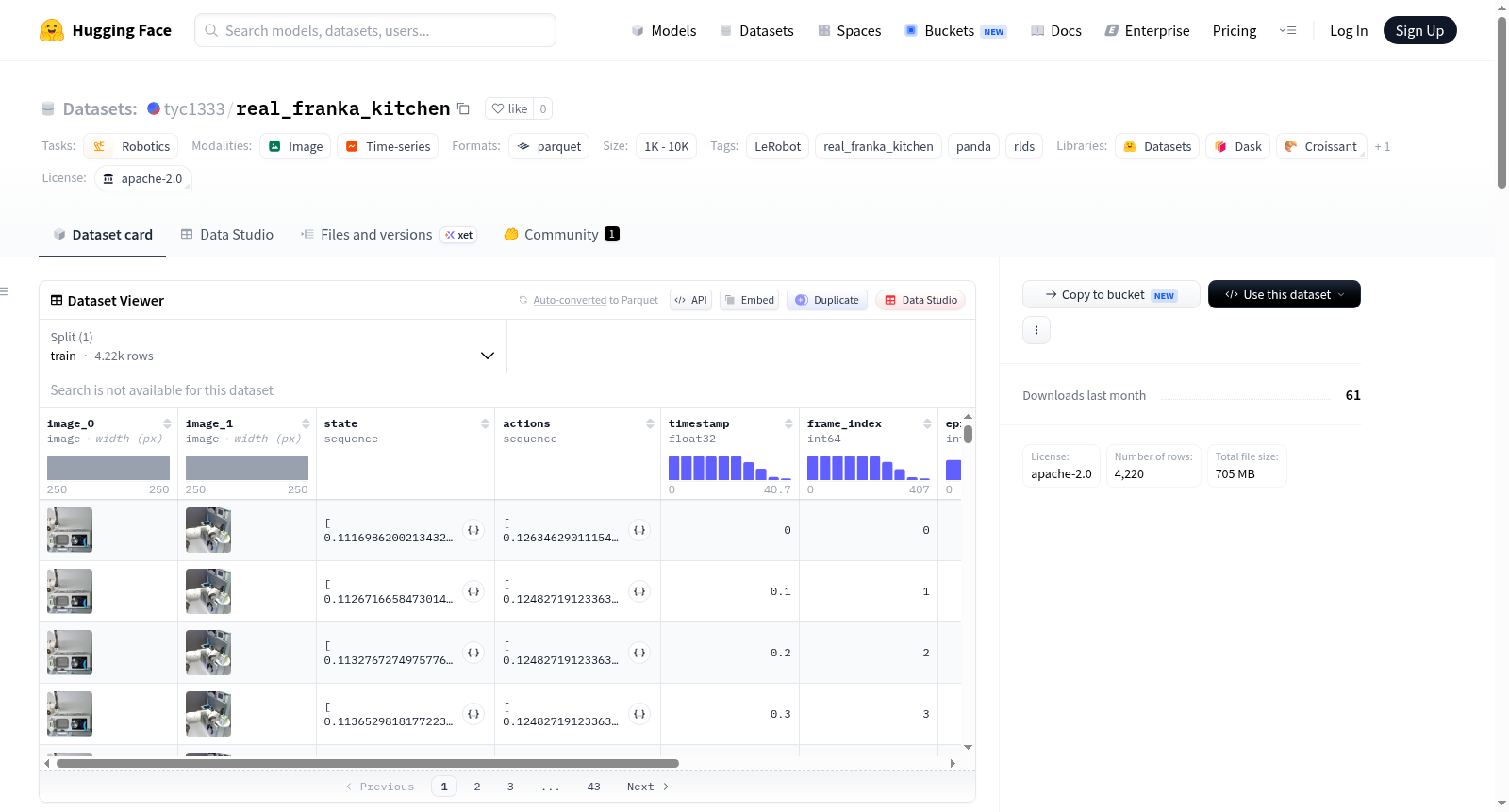Image resolution: width=1509 pixels, height=812 pixels.
Task: Open the navigation overflow menu icon
Action: [1287, 30]
